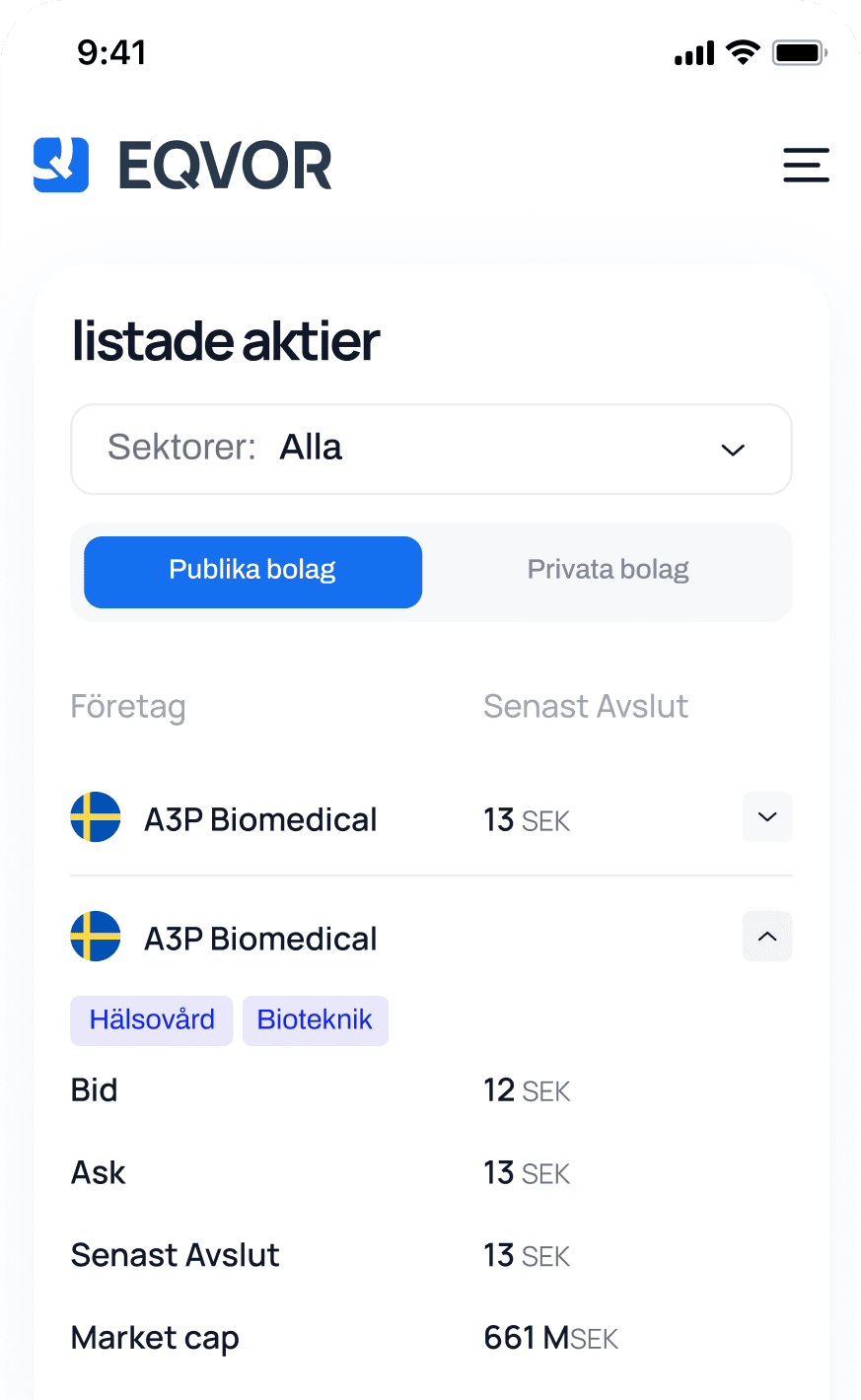Open the Sektorer dropdown
Viewport: 861px width, 1400px height.
431,449
